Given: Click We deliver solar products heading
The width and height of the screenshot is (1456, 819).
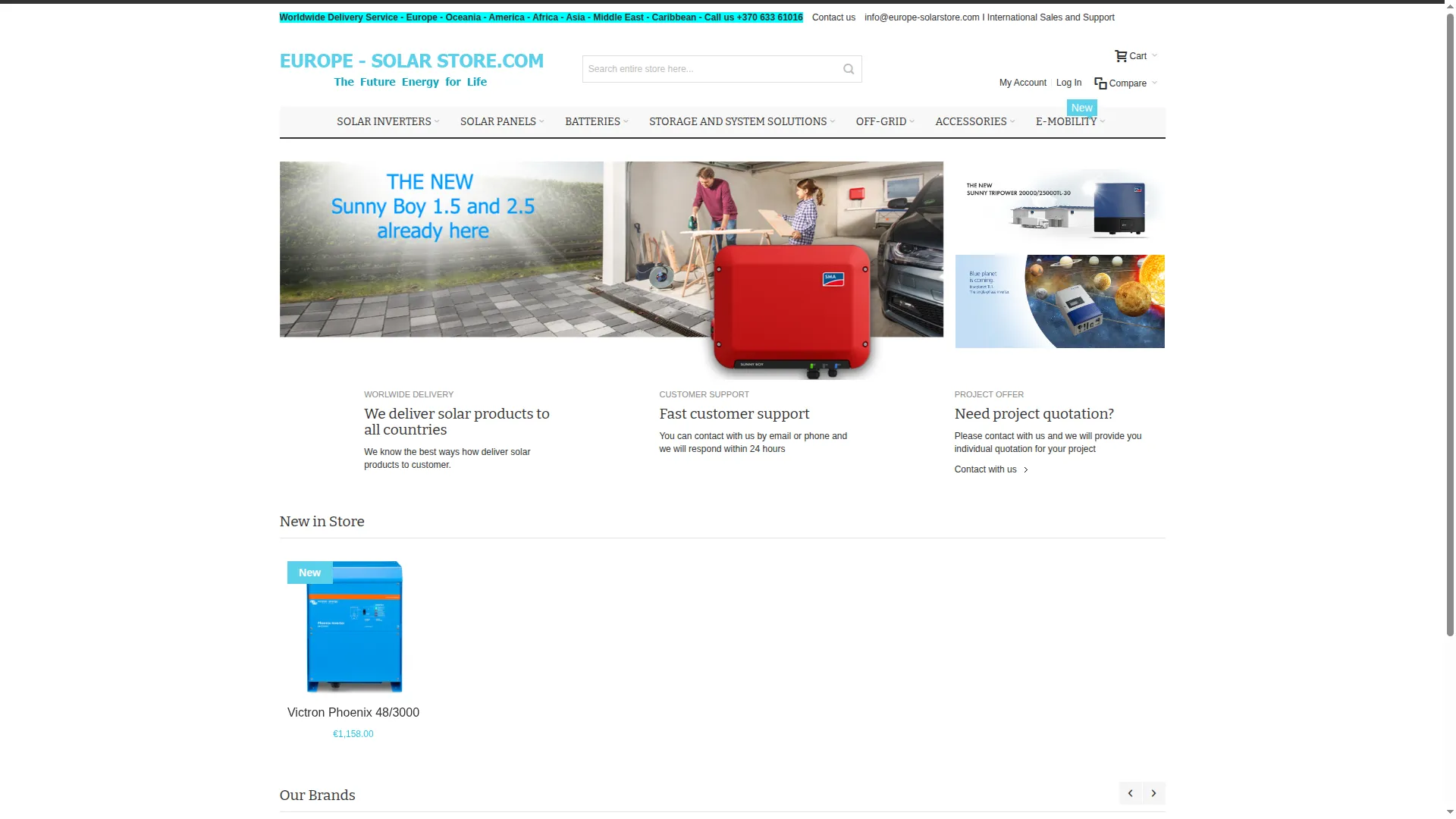Looking at the screenshot, I should click(x=457, y=422).
